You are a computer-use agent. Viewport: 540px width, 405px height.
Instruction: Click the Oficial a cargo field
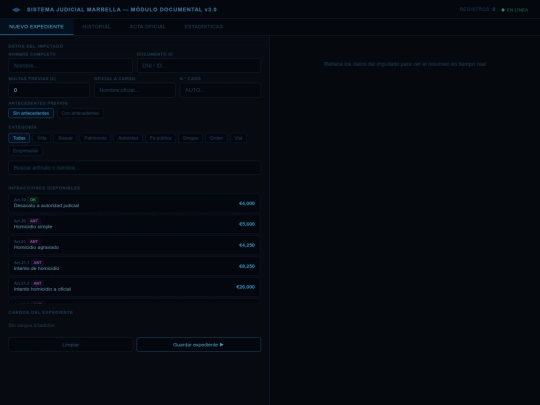pos(135,90)
